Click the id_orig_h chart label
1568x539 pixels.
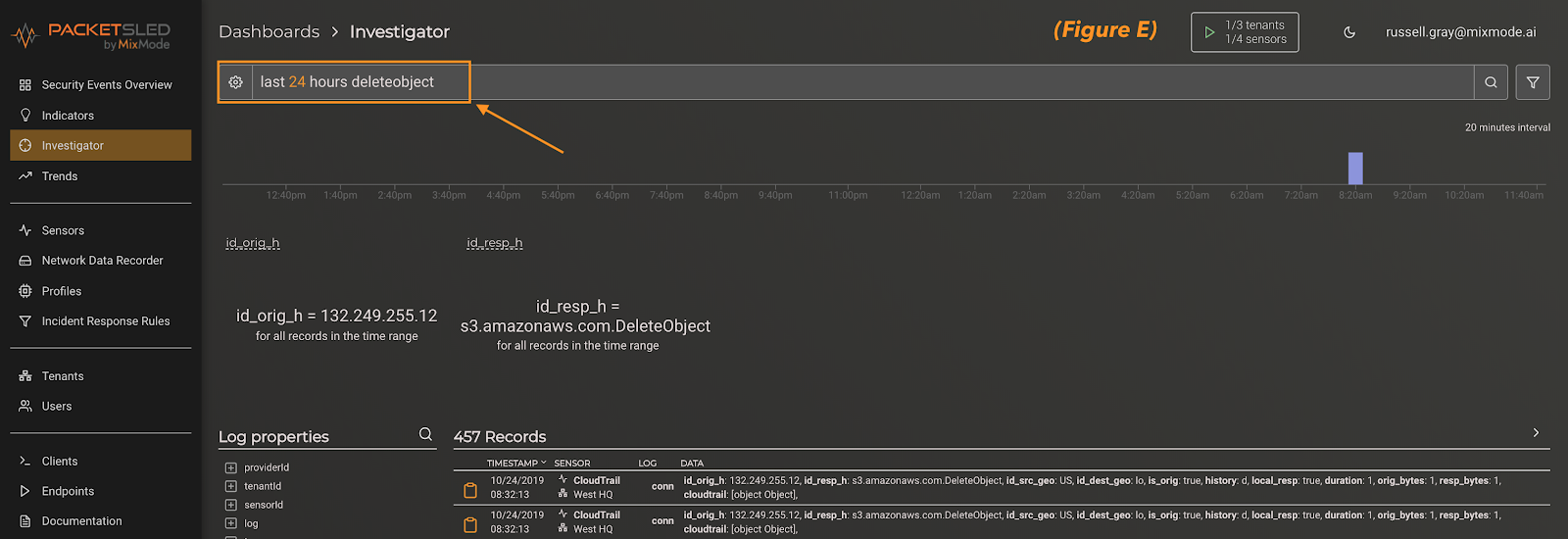(x=253, y=243)
